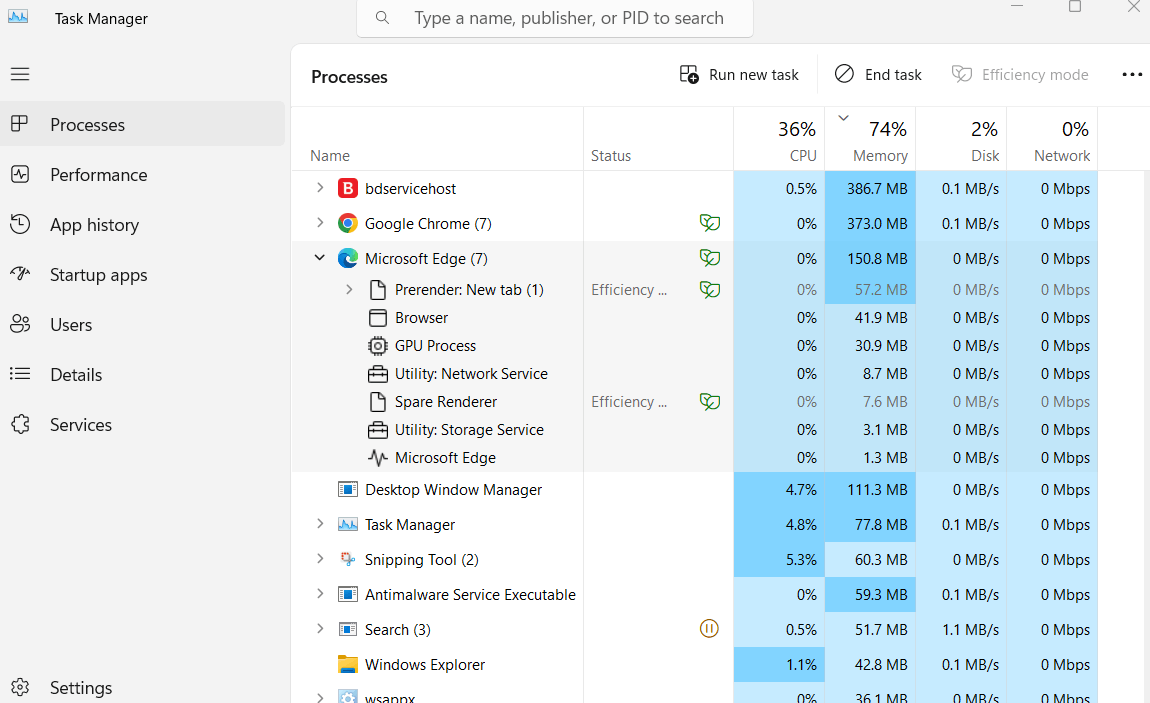Click the Desktop Window Manager icon
1150x703 pixels.
pos(348,489)
